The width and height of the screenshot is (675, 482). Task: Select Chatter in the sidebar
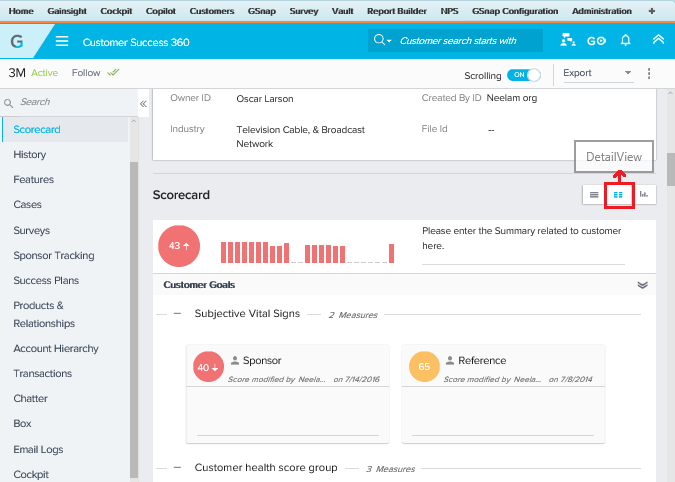(x=31, y=398)
